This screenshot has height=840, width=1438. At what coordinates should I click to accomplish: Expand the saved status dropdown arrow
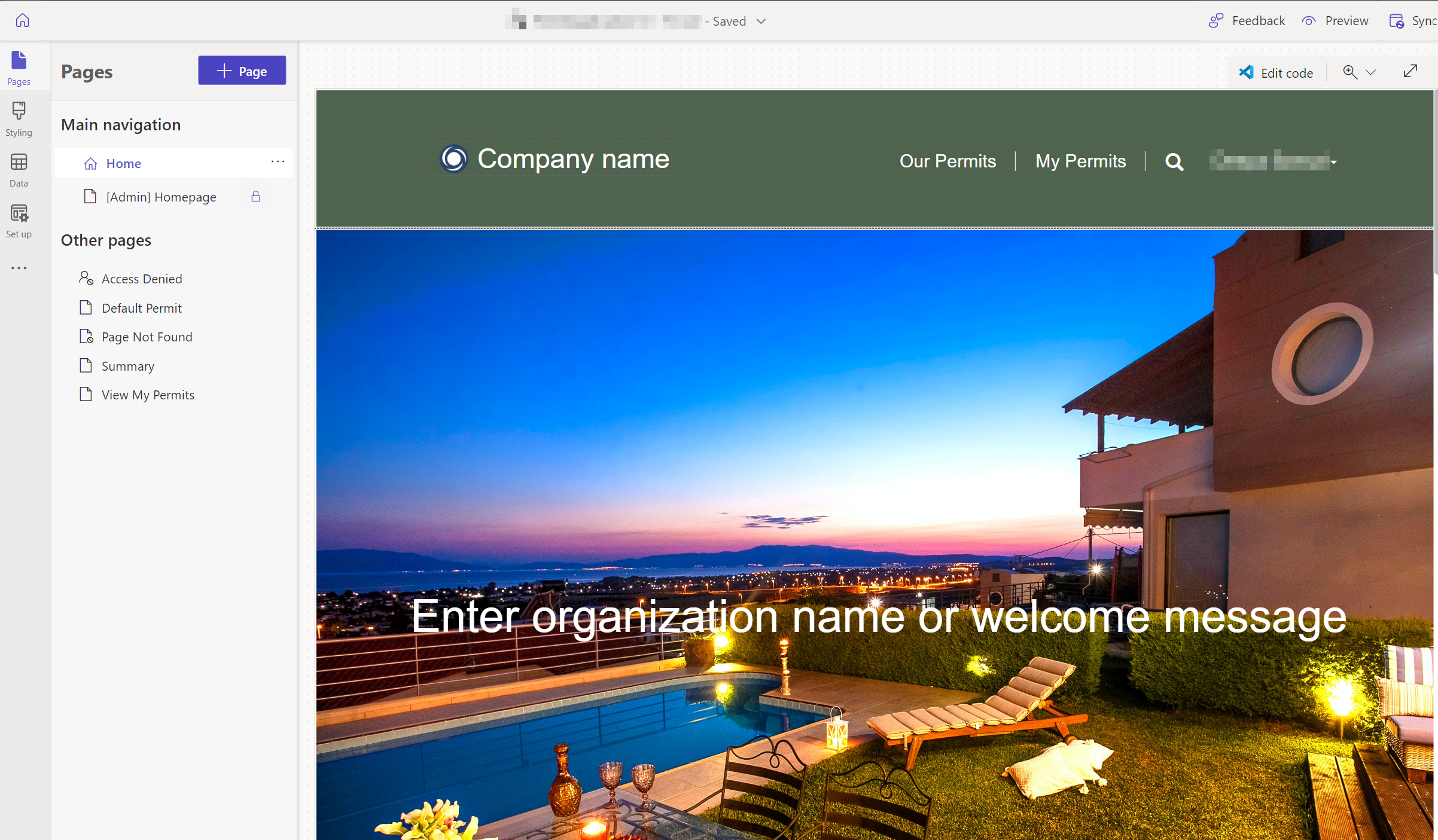tap(763, 20)
